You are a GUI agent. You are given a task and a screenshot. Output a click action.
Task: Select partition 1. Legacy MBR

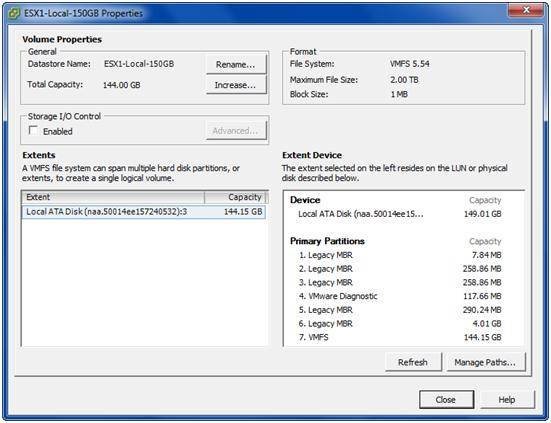tap(326, 255)
